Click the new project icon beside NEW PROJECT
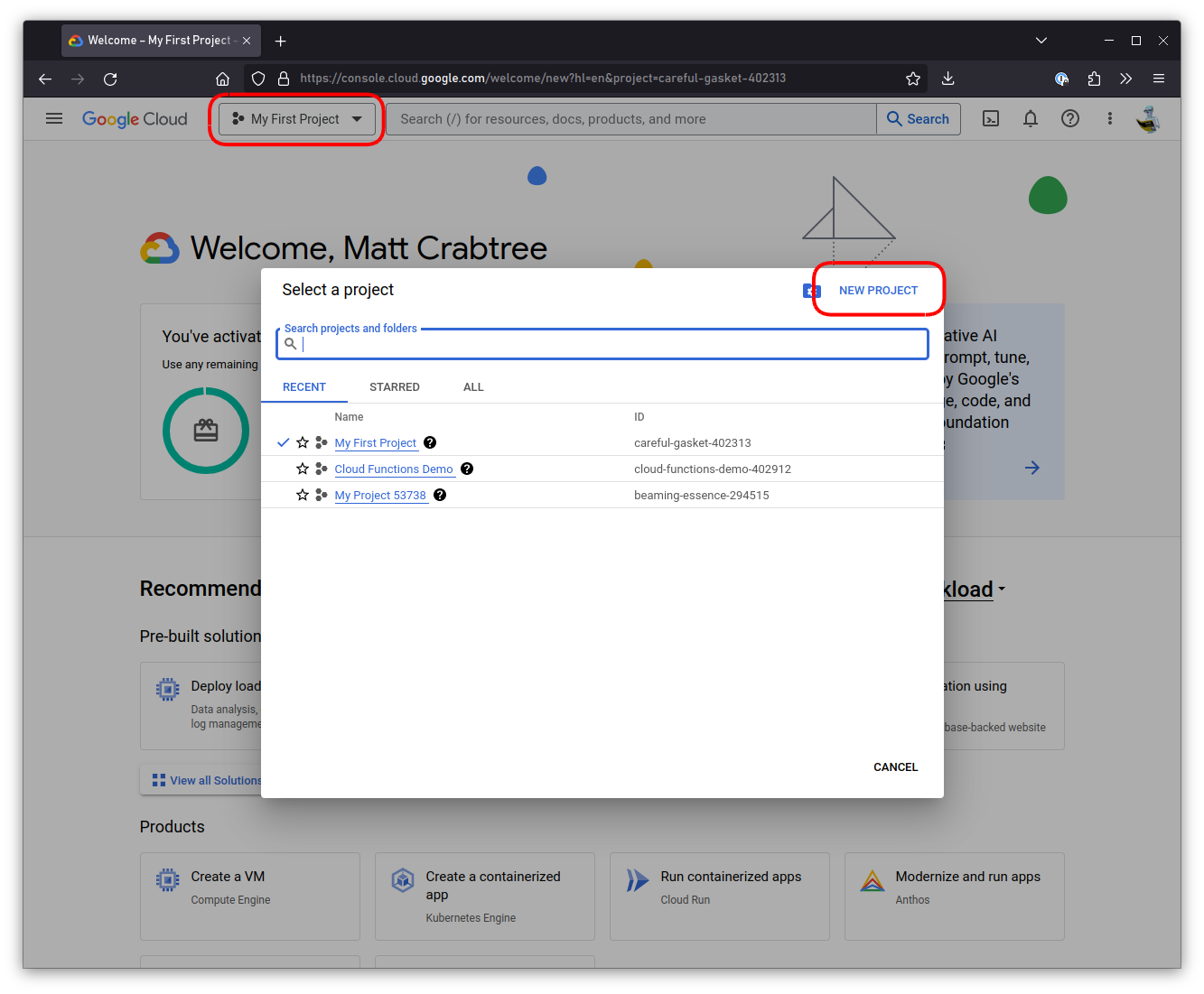 [812, 291]
